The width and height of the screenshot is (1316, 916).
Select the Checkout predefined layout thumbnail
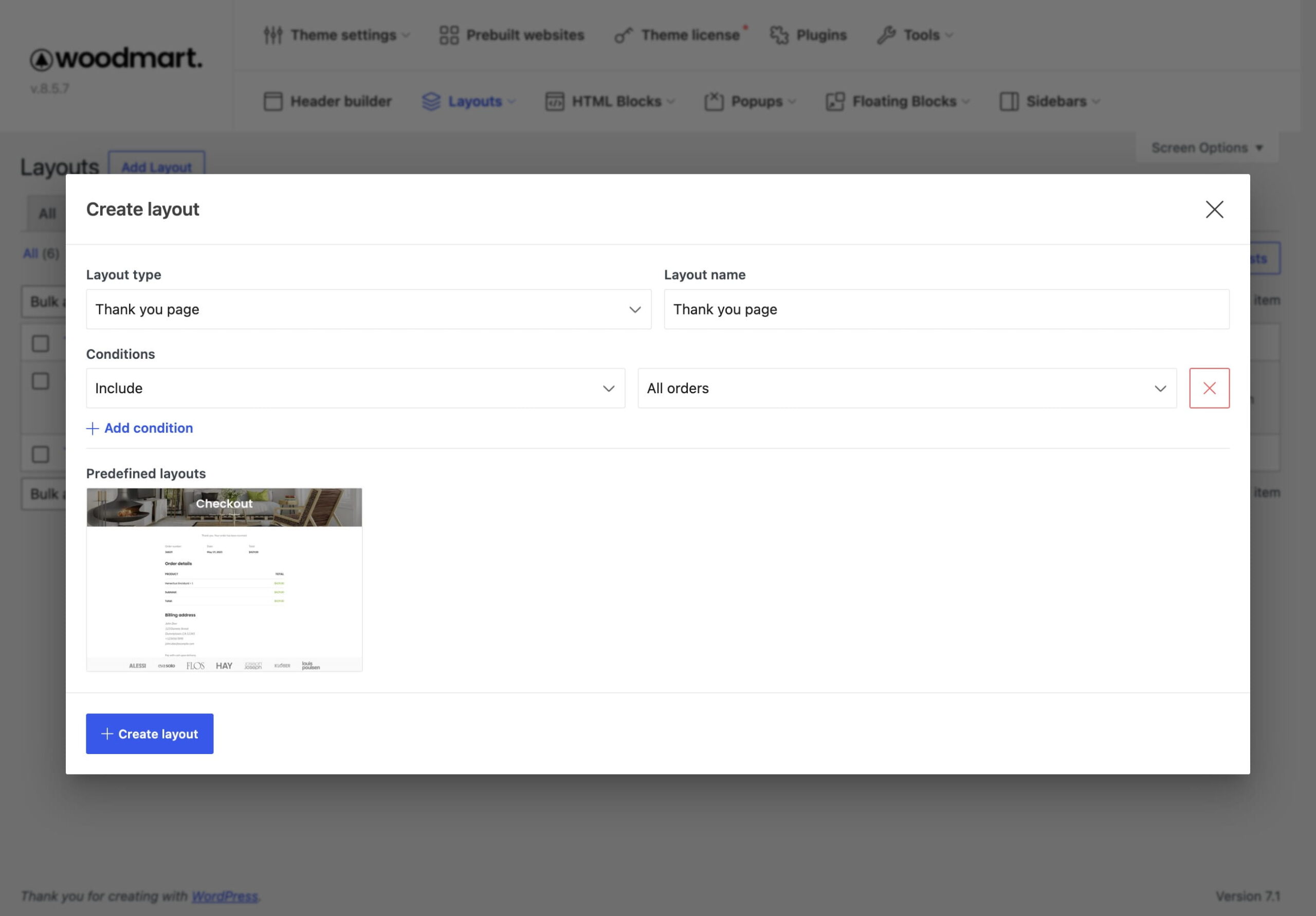224,579
